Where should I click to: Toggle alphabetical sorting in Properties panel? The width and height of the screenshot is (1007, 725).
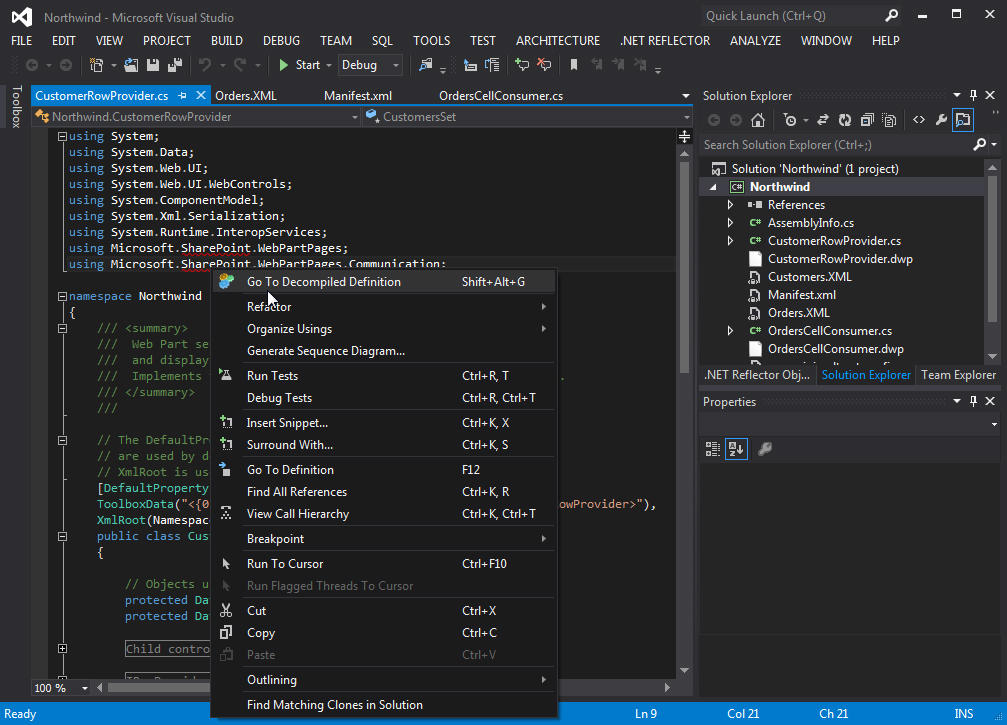[x=737, y=448]
